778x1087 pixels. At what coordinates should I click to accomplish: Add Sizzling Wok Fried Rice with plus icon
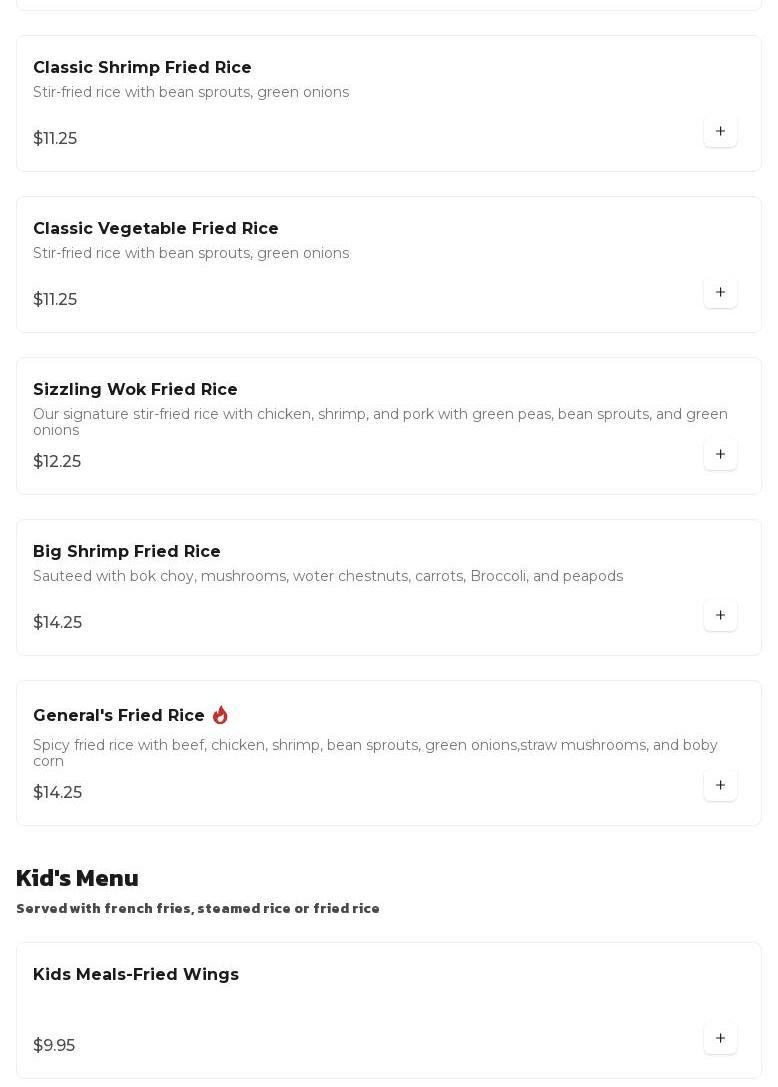point(720,454)
